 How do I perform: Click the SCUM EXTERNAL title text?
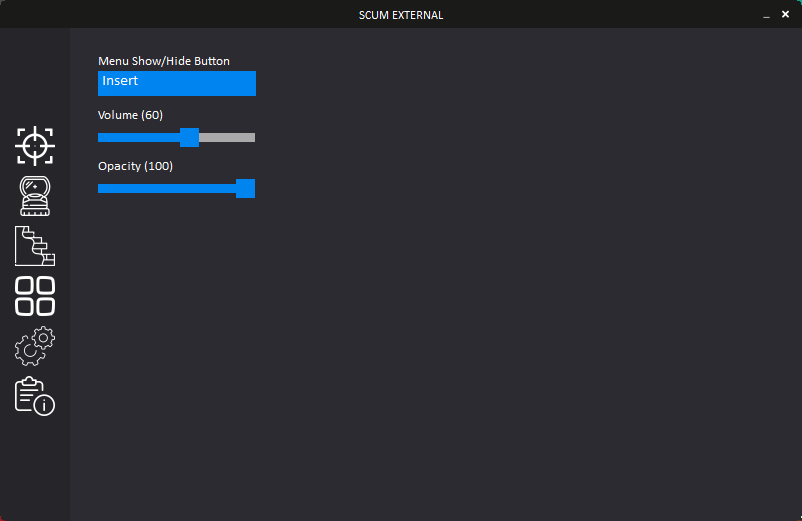point(401,15)
